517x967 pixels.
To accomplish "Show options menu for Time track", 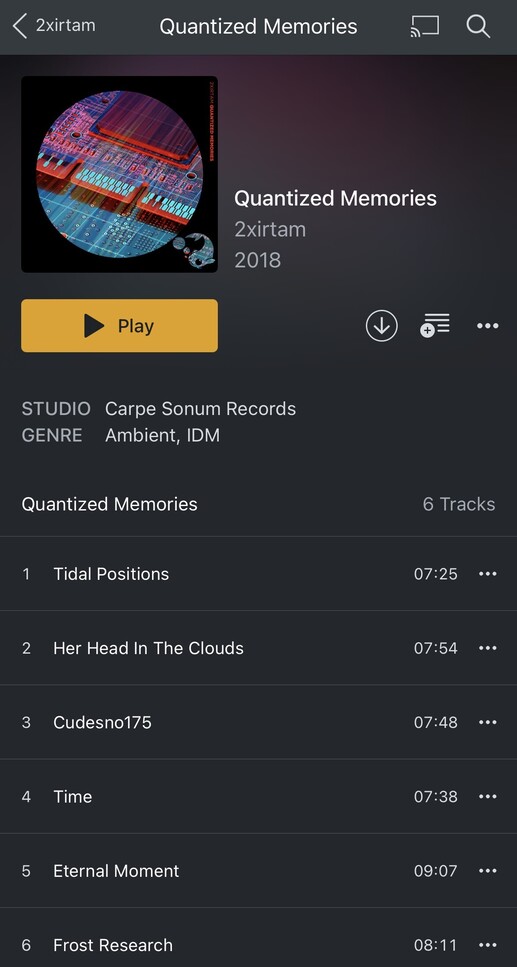I will [487, 797].
